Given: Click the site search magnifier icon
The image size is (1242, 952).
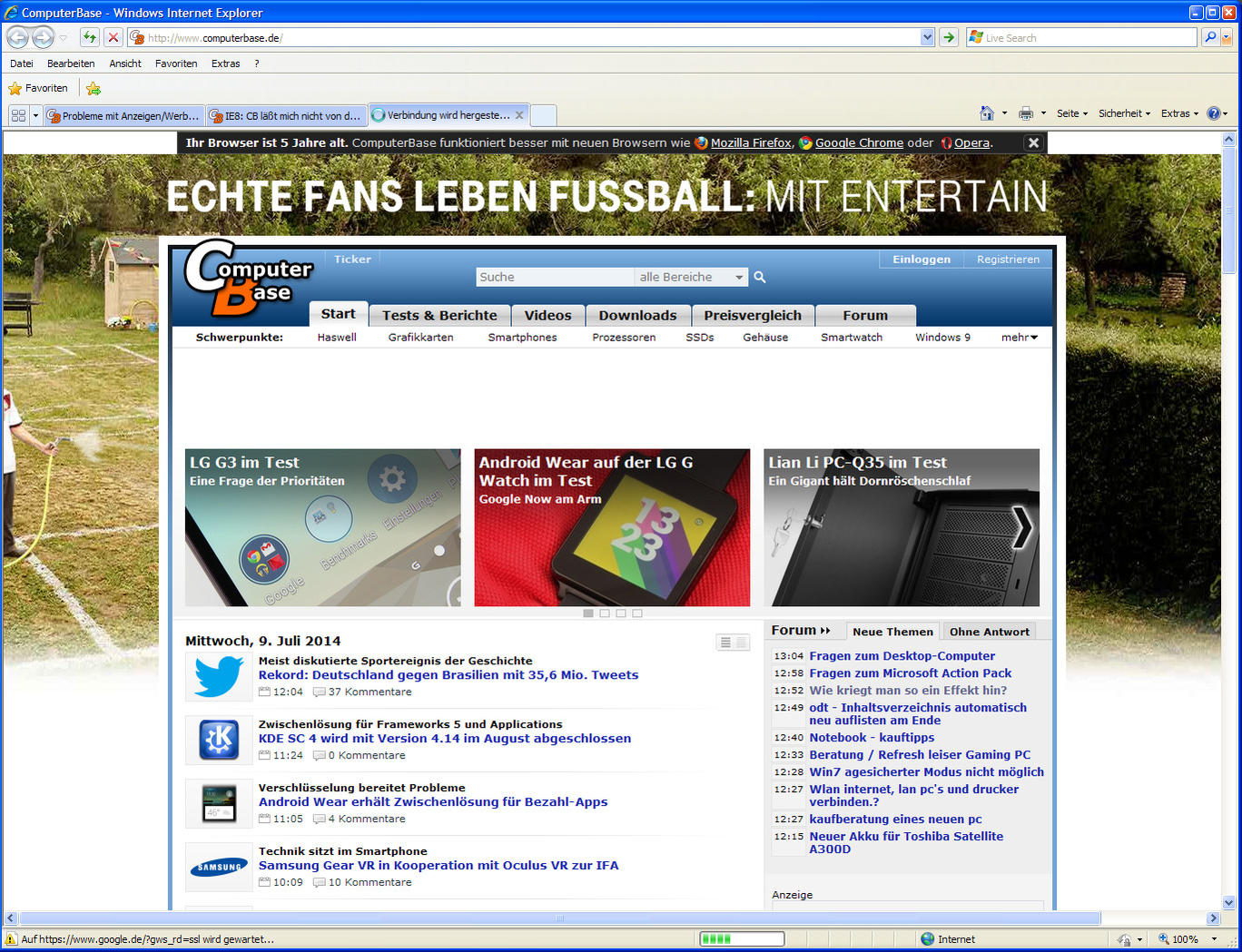Looking at the screenshot, I should coord(760,277).
